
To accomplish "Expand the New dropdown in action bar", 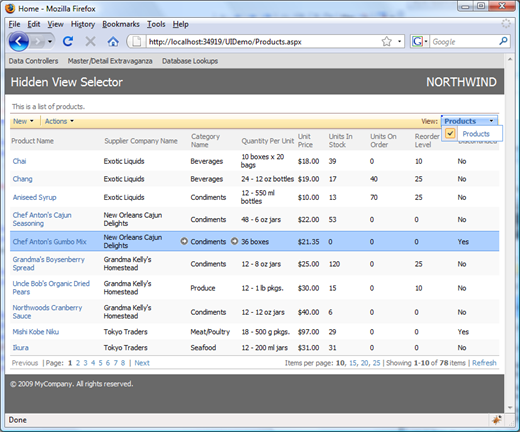I will point(23,121).
